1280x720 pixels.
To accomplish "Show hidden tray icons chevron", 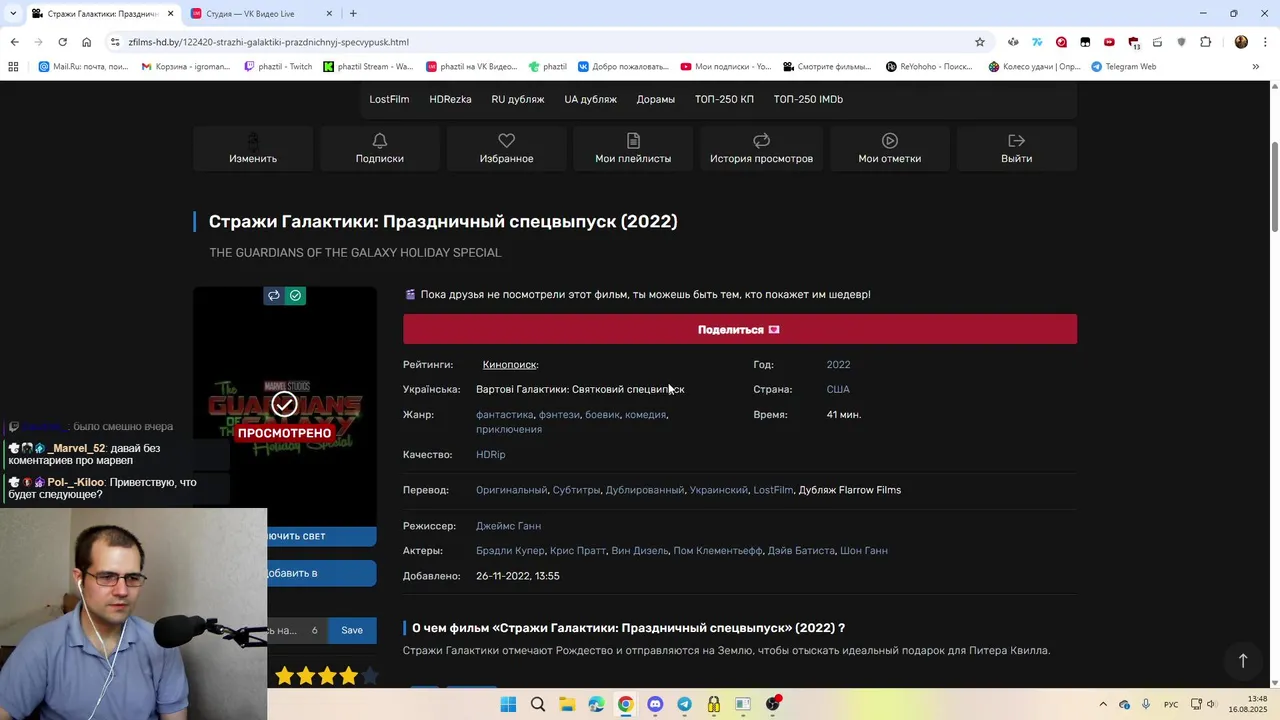I will tap(1103, 704).
